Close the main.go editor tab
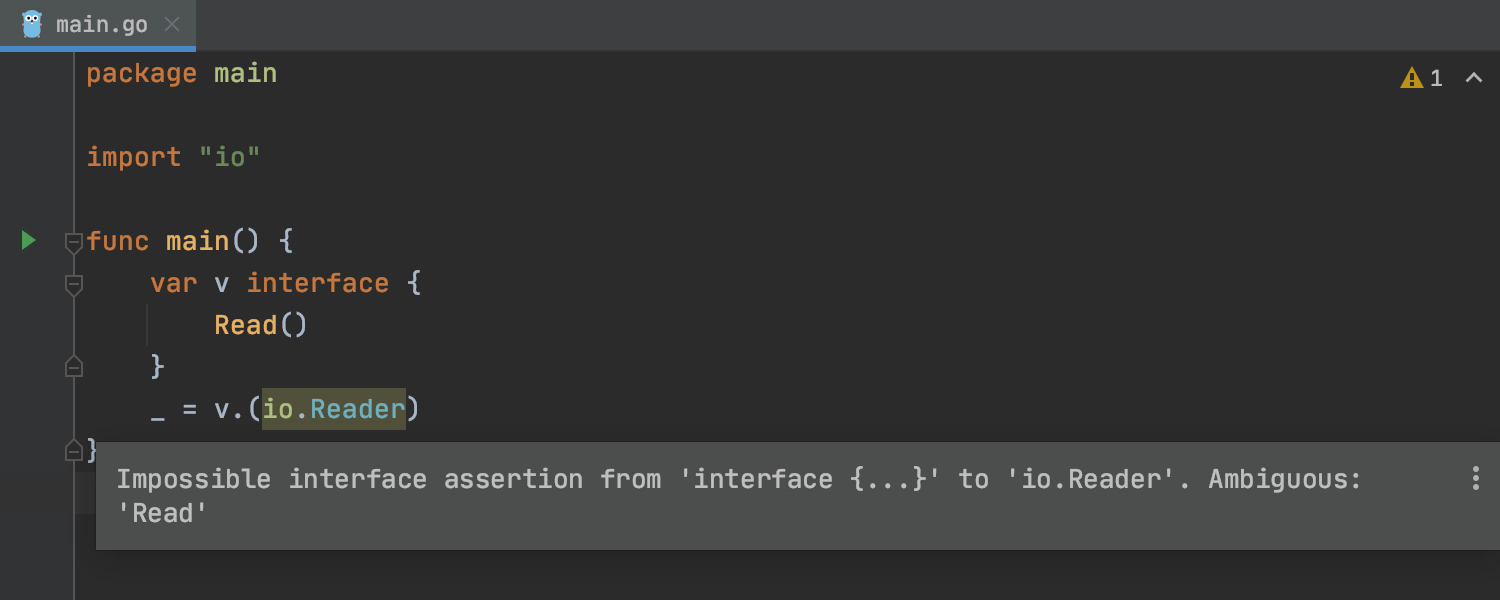Screen dimensions: 1500x600 pos(172,24)
